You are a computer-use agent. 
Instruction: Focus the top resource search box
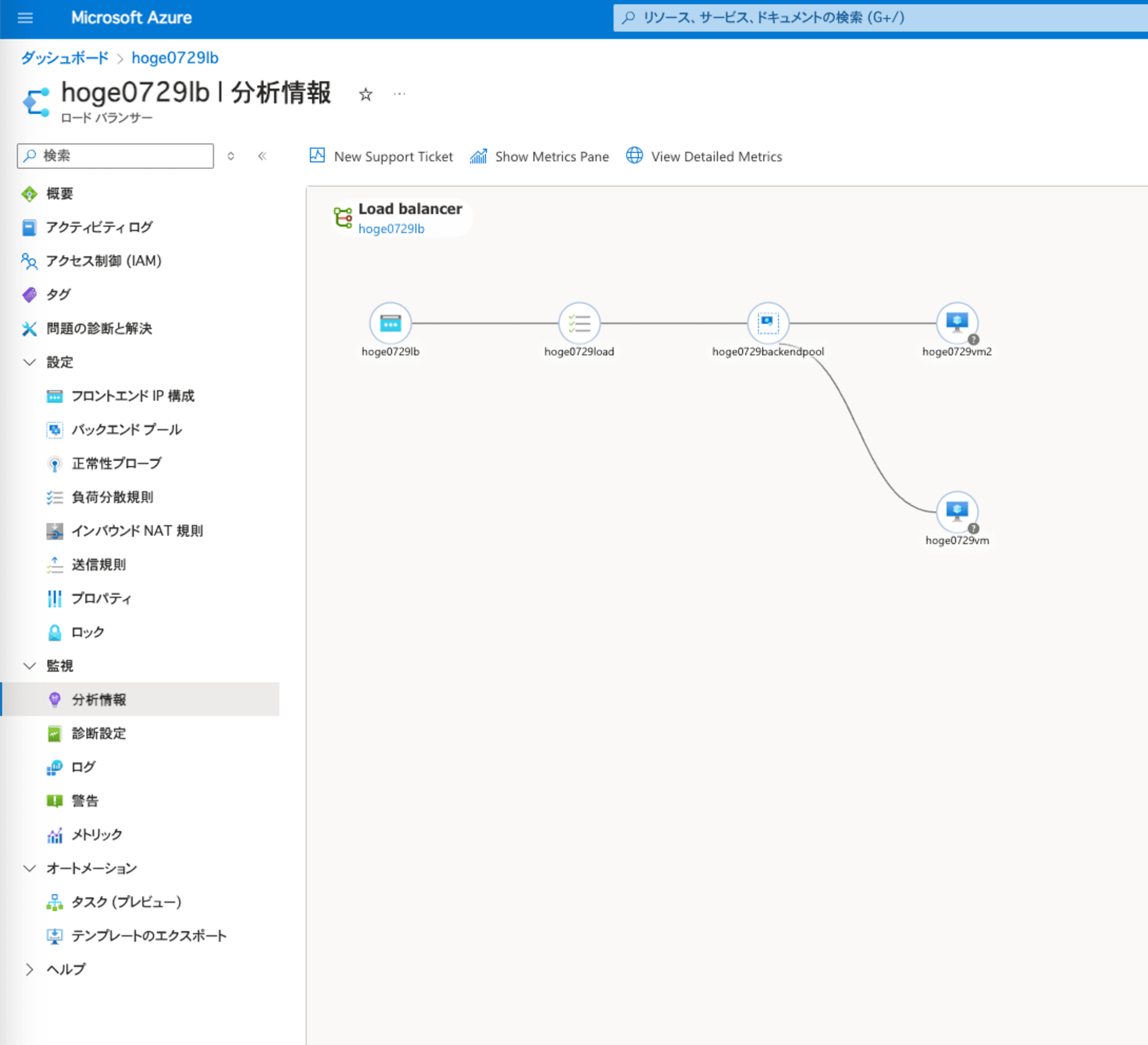click(x=881, y=18)
